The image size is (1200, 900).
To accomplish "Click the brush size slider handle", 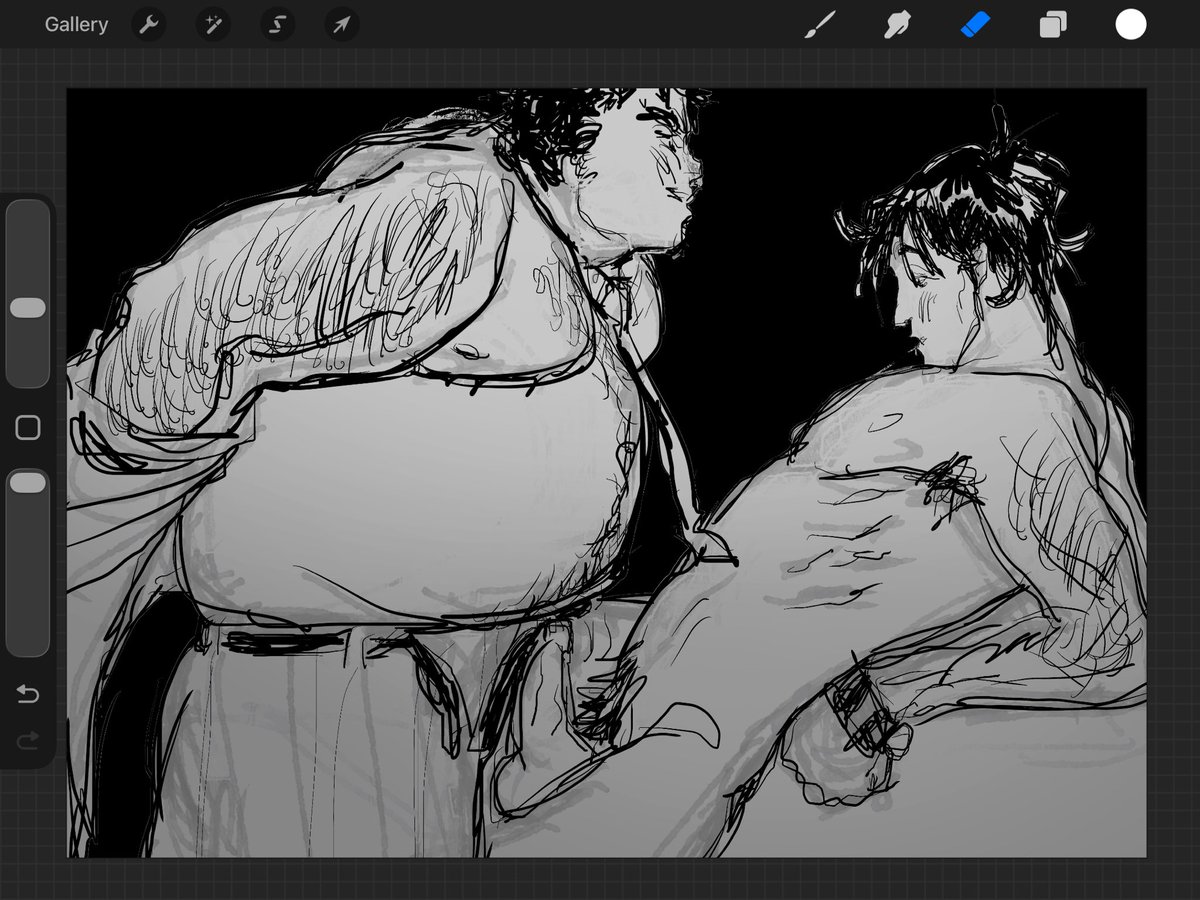I will (28, 308).
